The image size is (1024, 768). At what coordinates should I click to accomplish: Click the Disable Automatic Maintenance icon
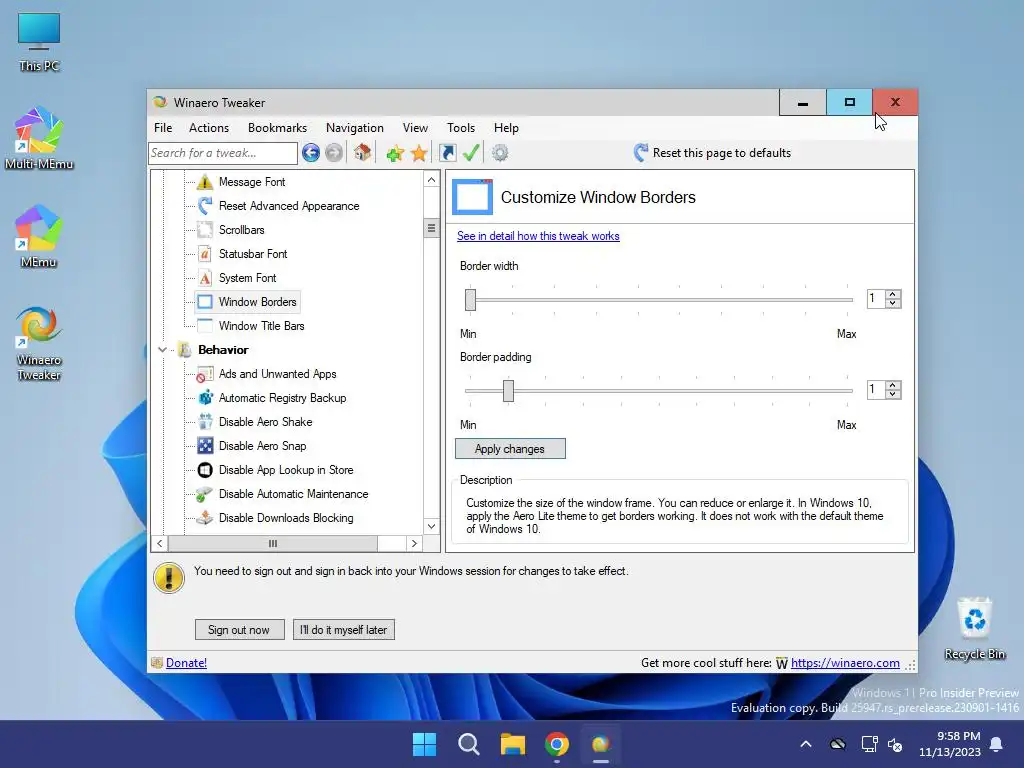click(x=205, y=494)
